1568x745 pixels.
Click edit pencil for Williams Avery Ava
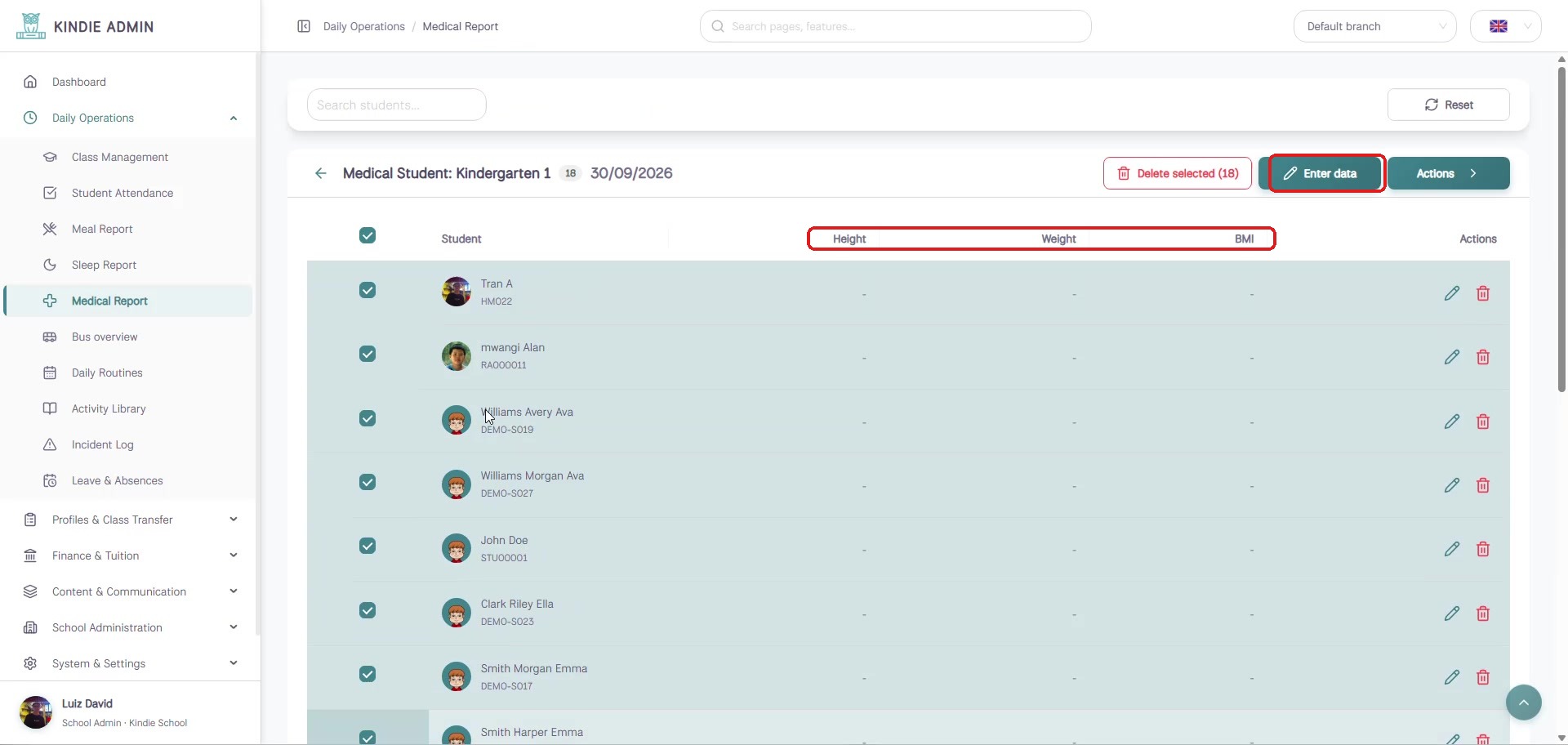[x=1451, y=422]
